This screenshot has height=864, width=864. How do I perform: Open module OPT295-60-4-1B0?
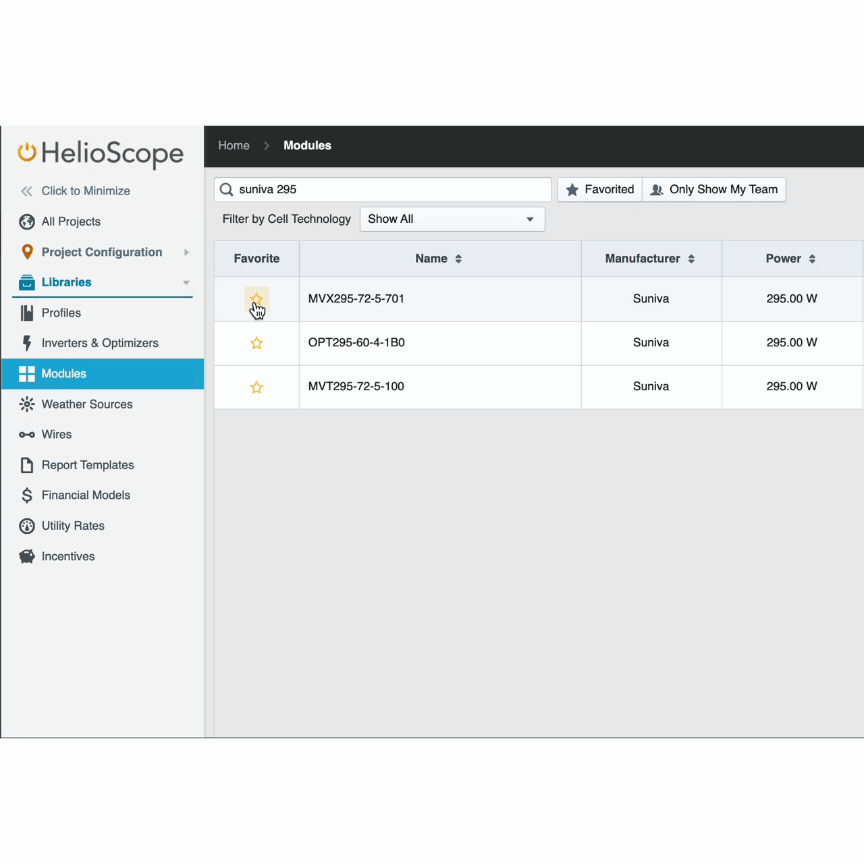pyautogui.click(x=357, y=343)
